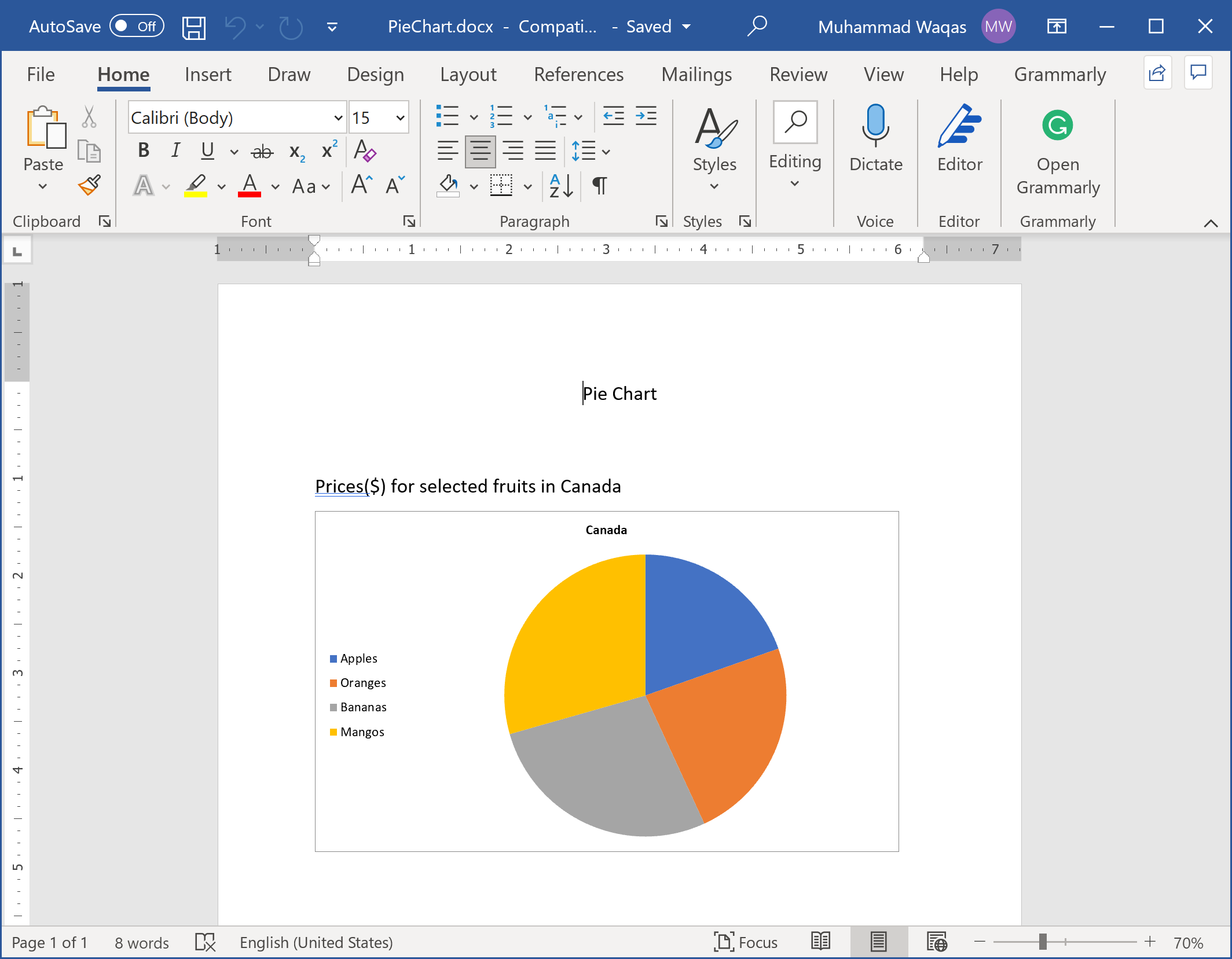This screenshot has width=1232, height=959.
Task: Open the Editor pen icon
Action: (x=959, y=126)
